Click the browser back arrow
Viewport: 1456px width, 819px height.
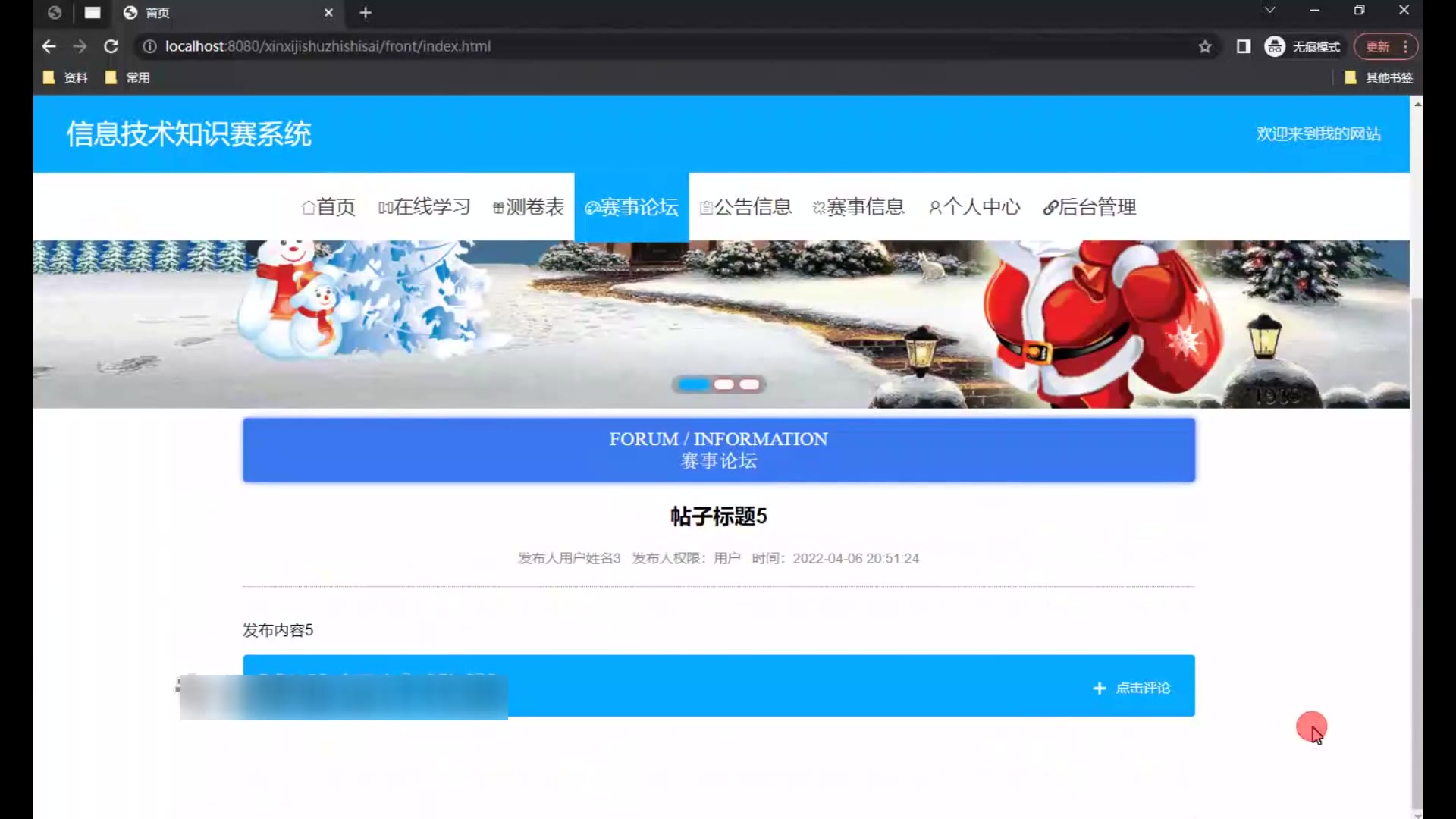(49, 46)
